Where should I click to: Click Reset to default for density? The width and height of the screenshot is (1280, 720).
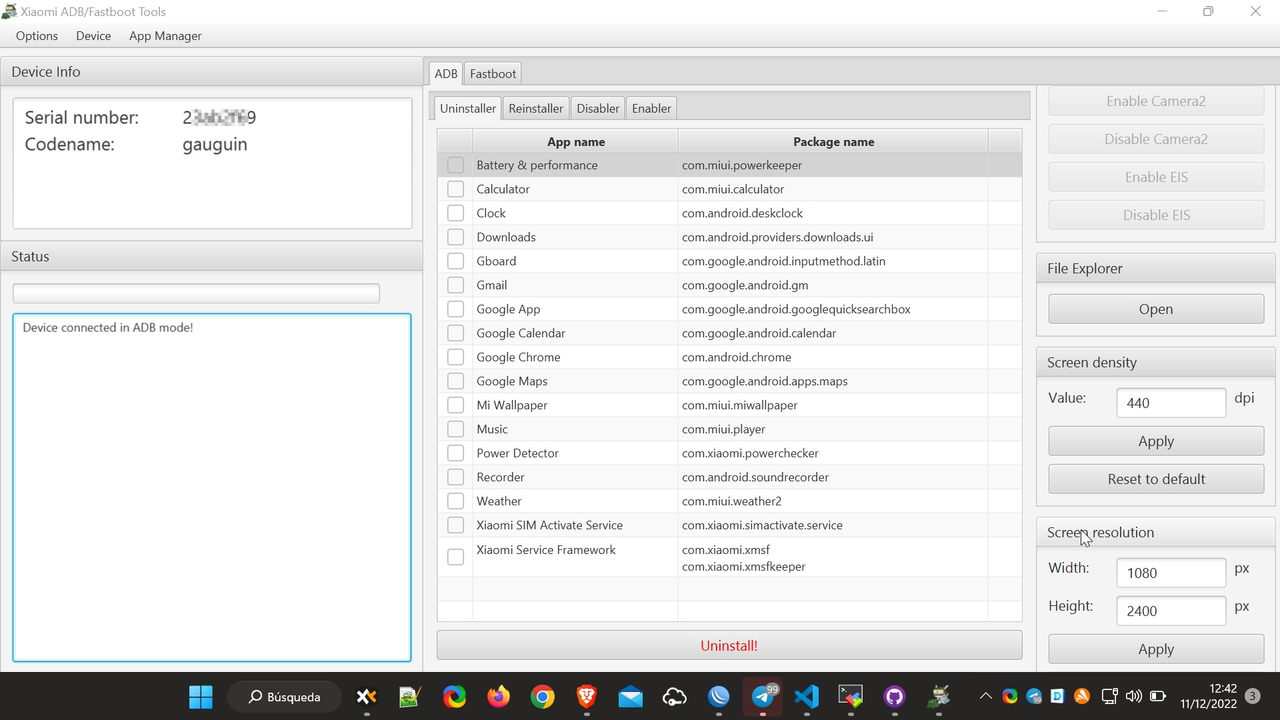click(x=1156, y=479)
